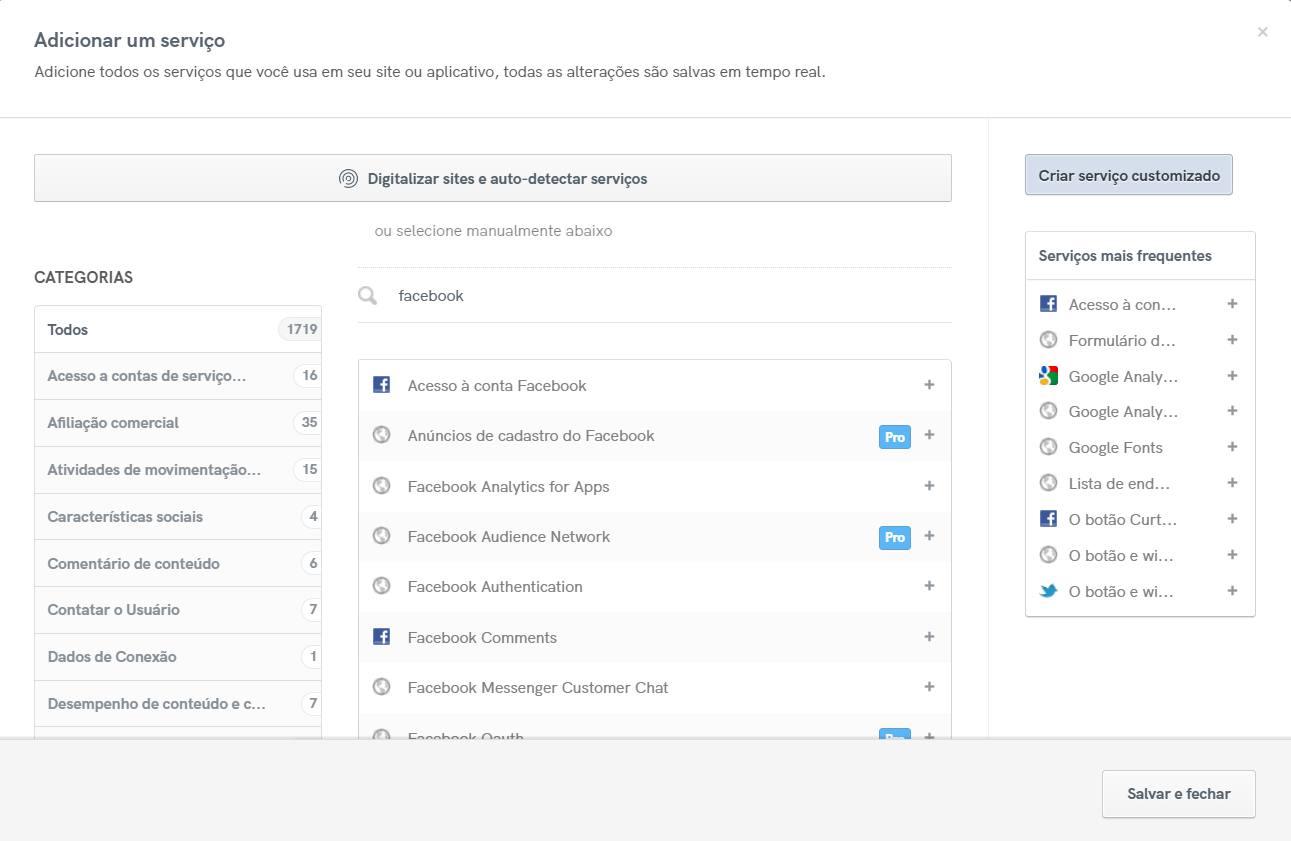Click the Pro badge on 'Facebook Audience Network'

point(894,536)
